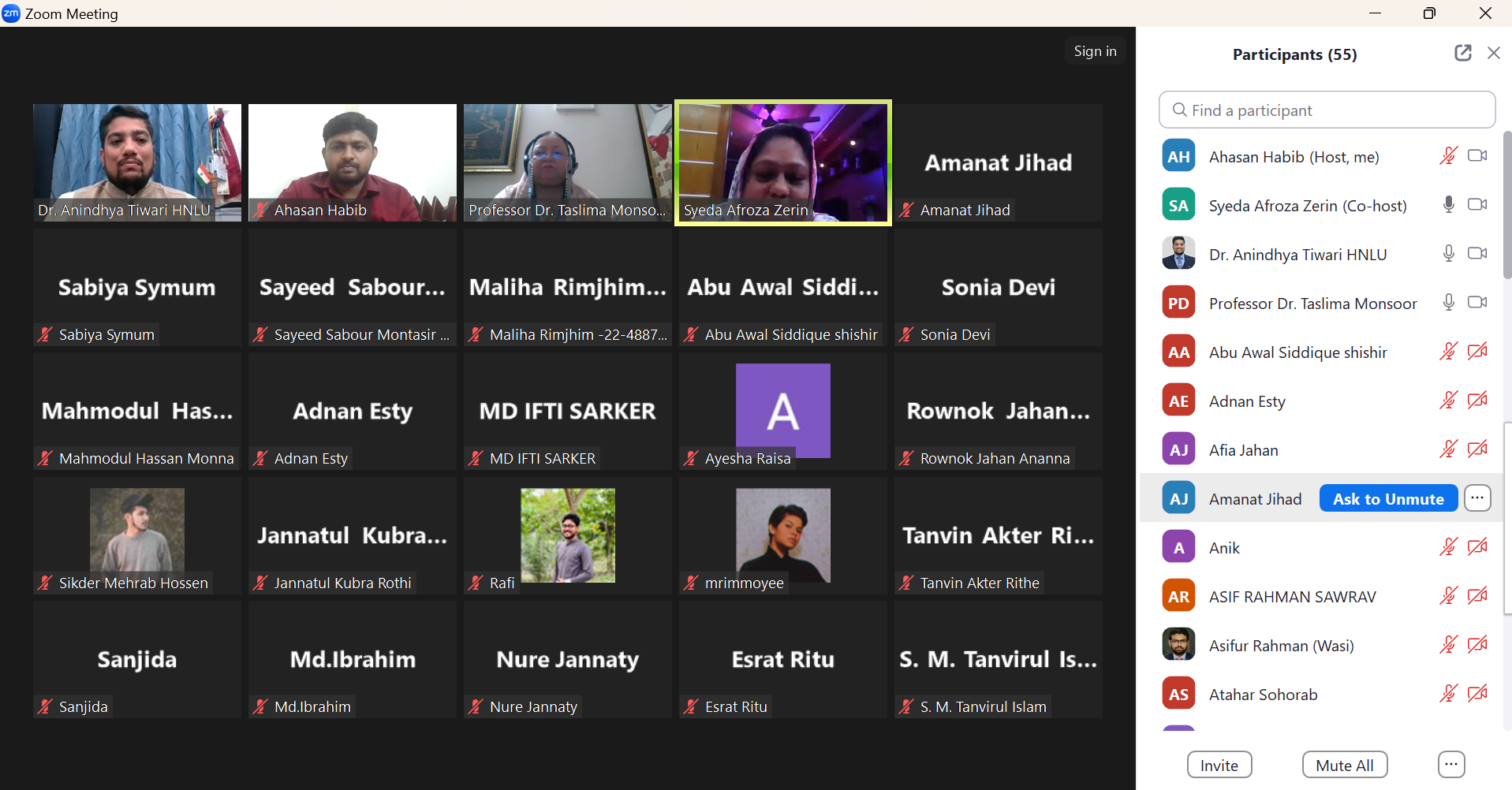1512x790 pixels.
Task: Select Asifur Rahman (Wasi) in participants list
Action: [1281, 646]
